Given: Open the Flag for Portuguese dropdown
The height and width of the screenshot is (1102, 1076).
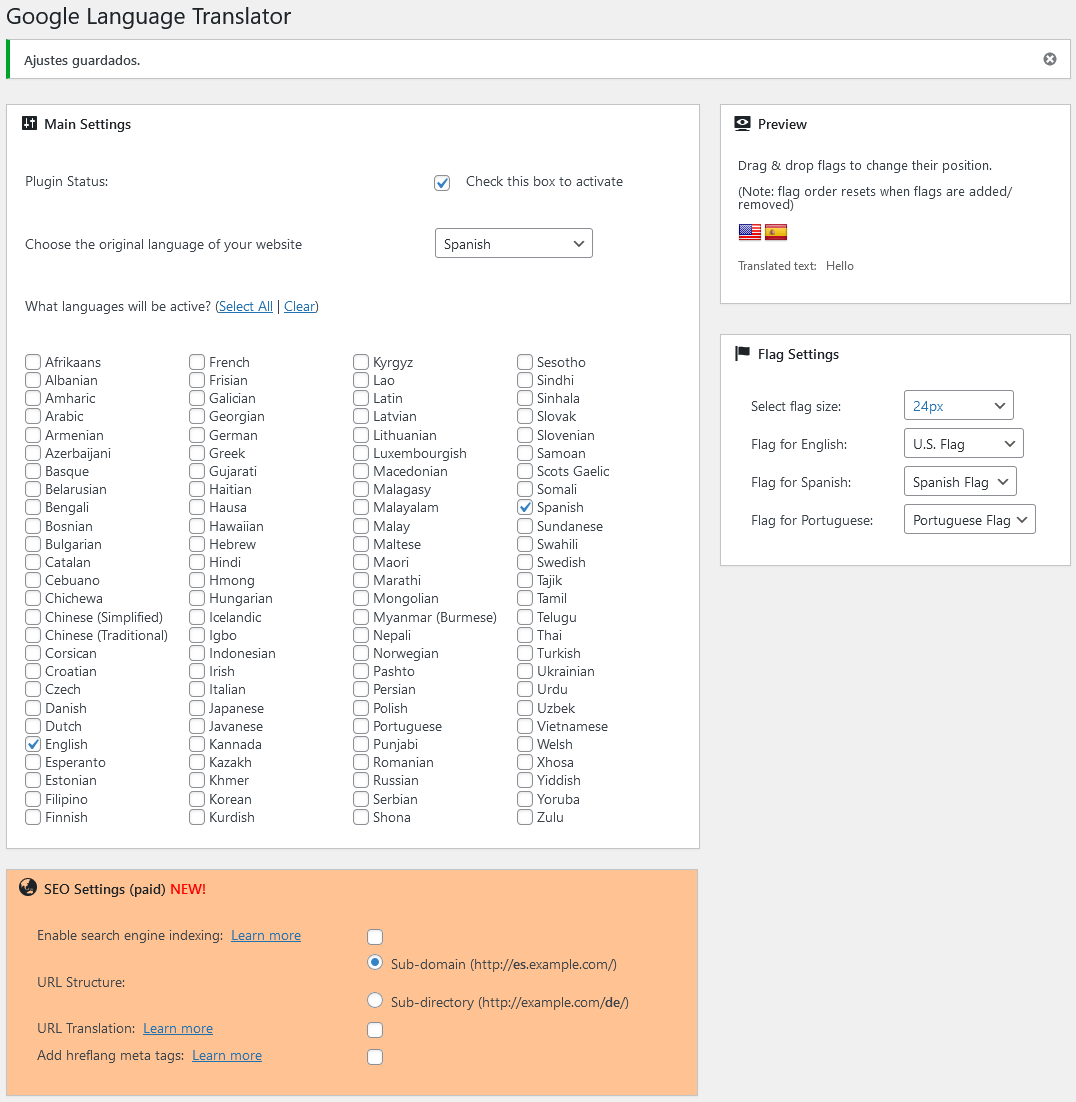Looking at the screenshot, I should pos(968,520).
